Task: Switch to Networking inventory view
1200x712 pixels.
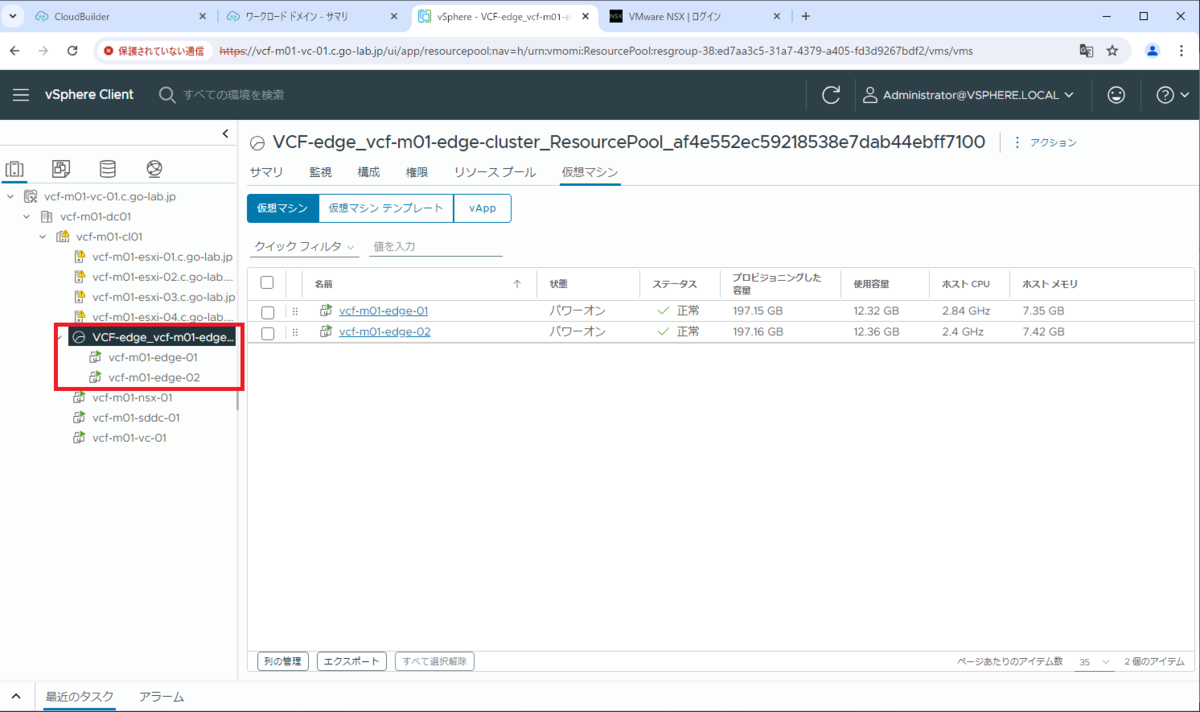Action: point(154,169)
